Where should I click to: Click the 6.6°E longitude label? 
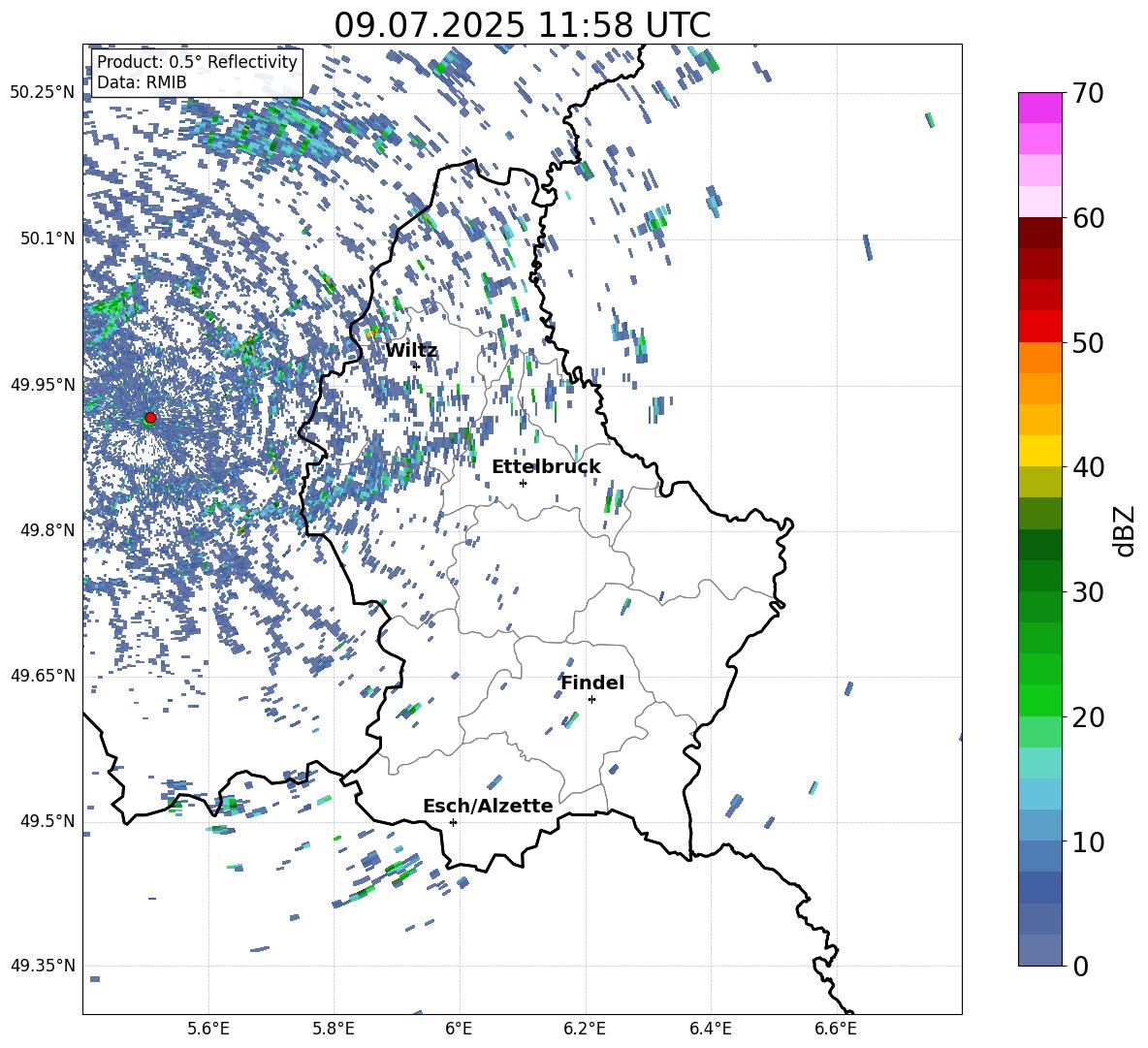coord(836,1029)
